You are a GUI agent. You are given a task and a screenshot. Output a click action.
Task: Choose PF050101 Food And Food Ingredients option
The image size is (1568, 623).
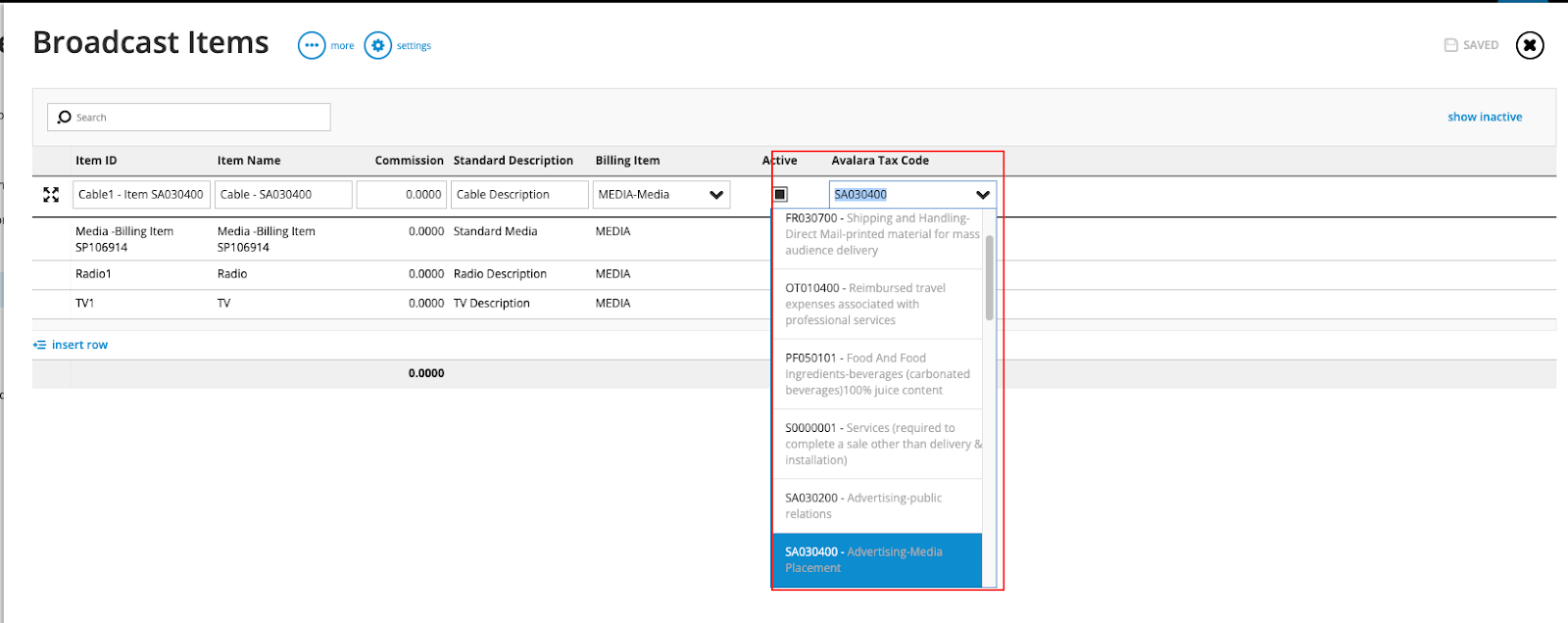tap(877, 374)
